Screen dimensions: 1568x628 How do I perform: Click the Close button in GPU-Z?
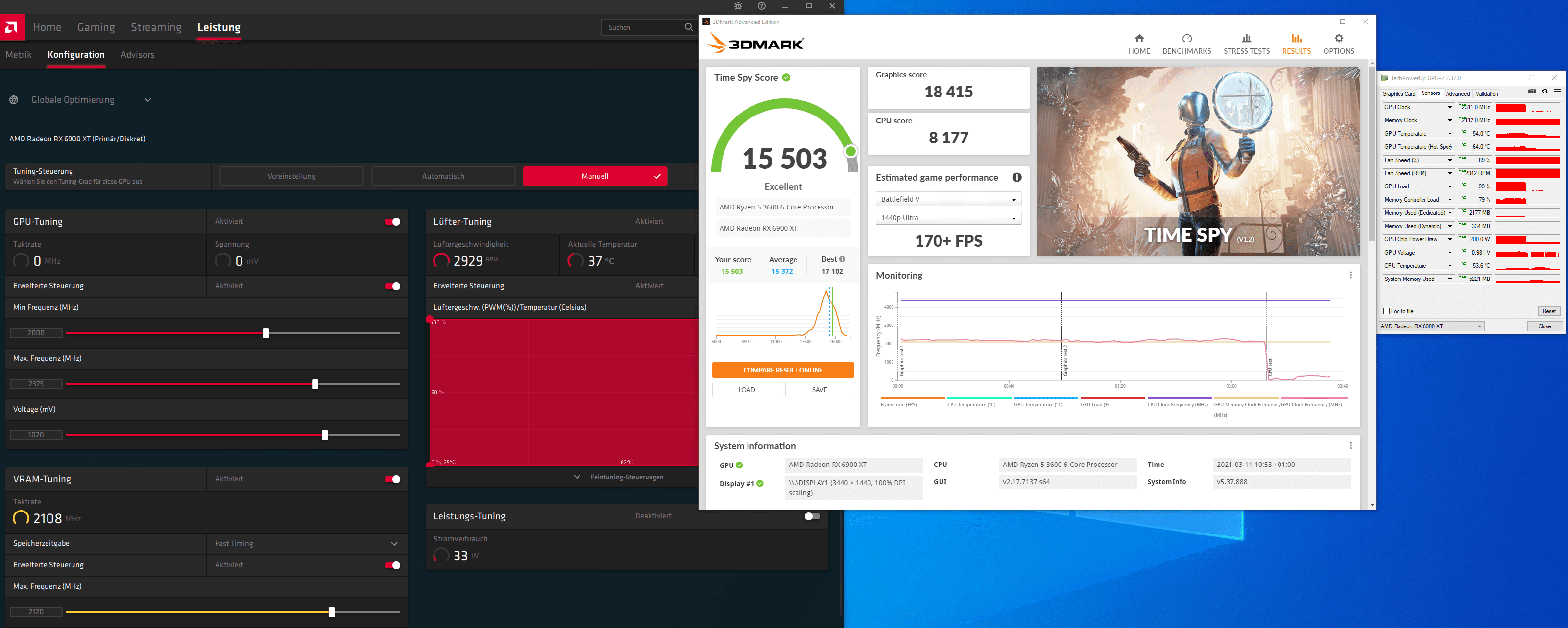point(1544,327)
